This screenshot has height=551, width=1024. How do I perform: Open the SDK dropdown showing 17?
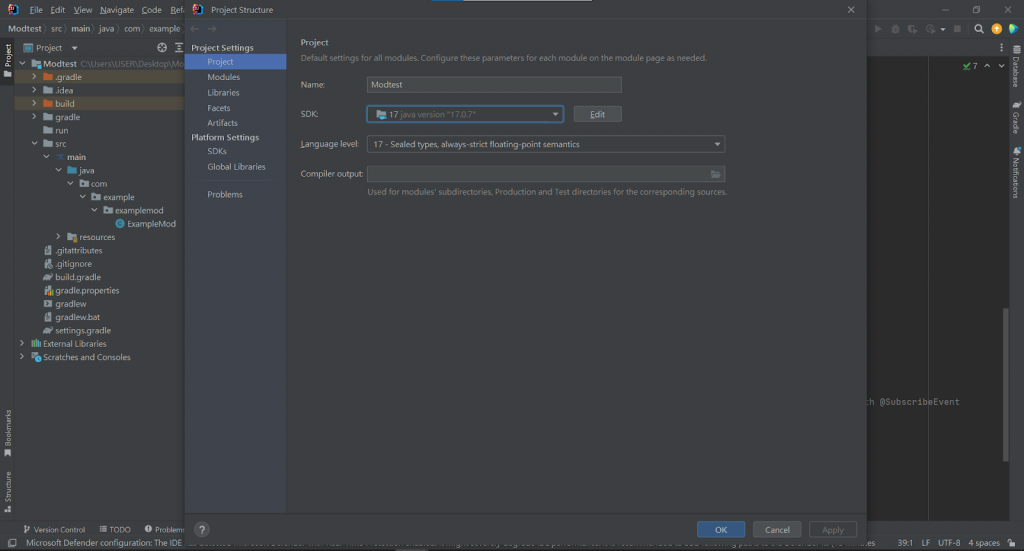(x=465, y=114)
